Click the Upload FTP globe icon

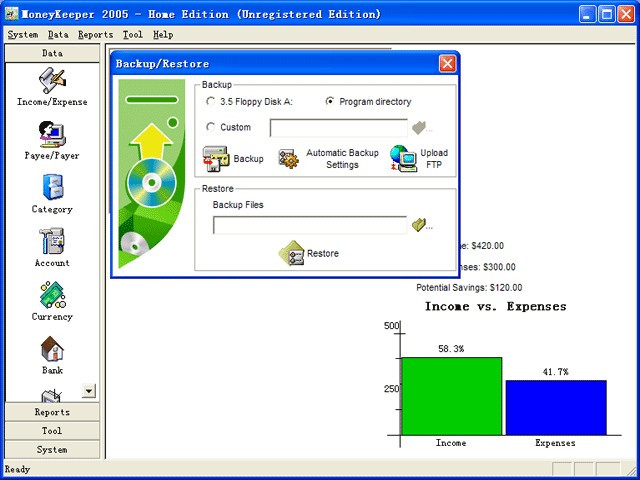[x=403, y=159]
